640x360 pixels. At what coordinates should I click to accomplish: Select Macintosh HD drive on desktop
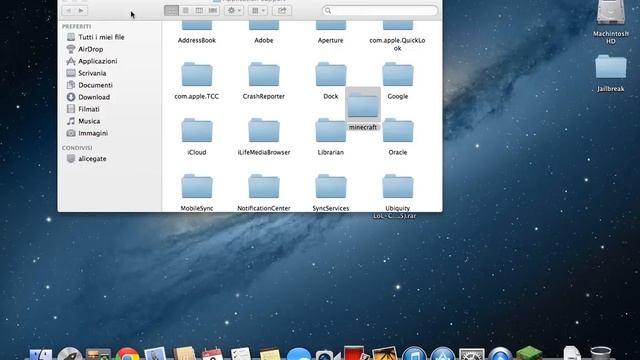pos(611,13)
